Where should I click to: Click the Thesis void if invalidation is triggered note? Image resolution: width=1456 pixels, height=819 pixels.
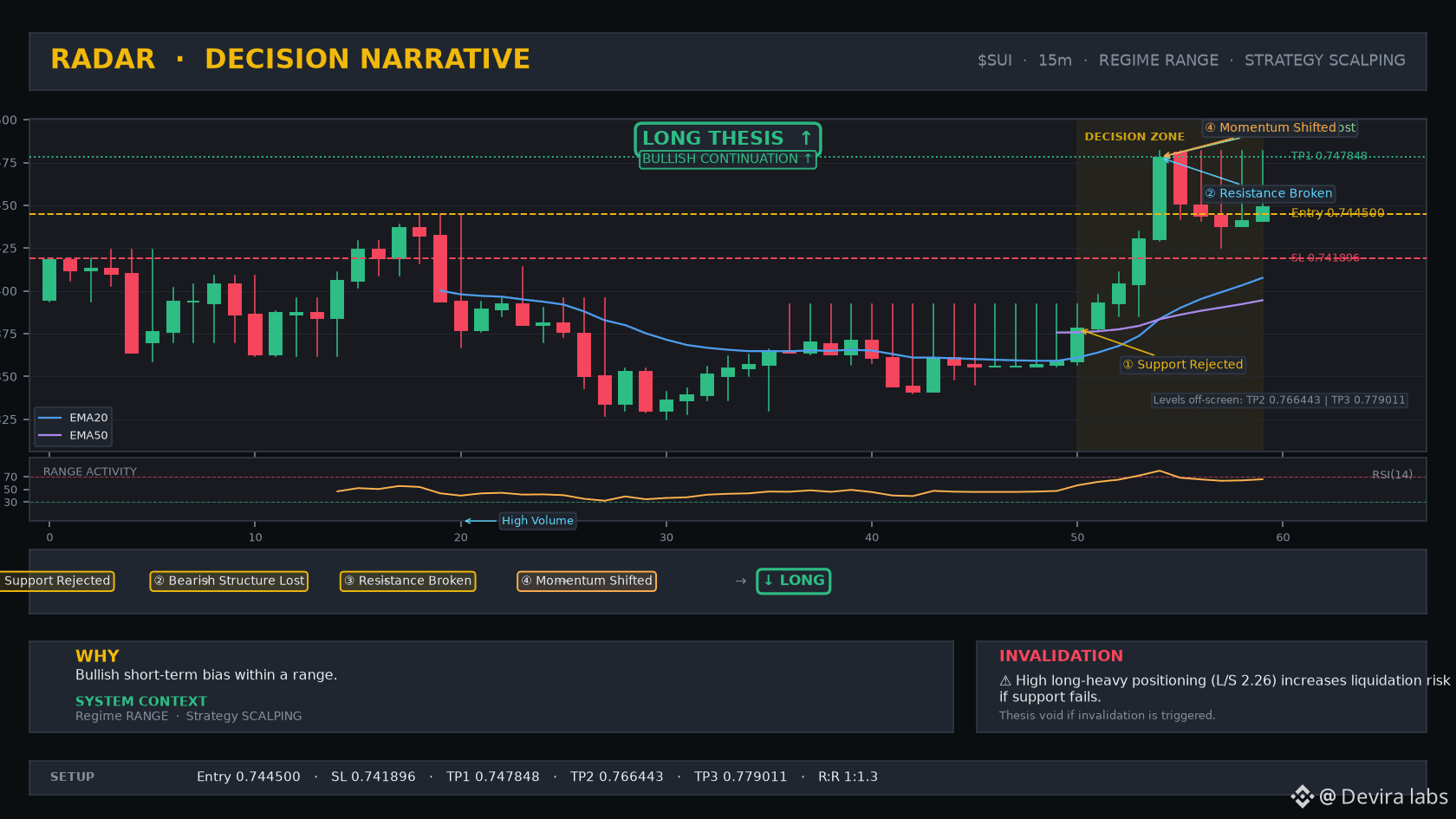point(1108,716)
